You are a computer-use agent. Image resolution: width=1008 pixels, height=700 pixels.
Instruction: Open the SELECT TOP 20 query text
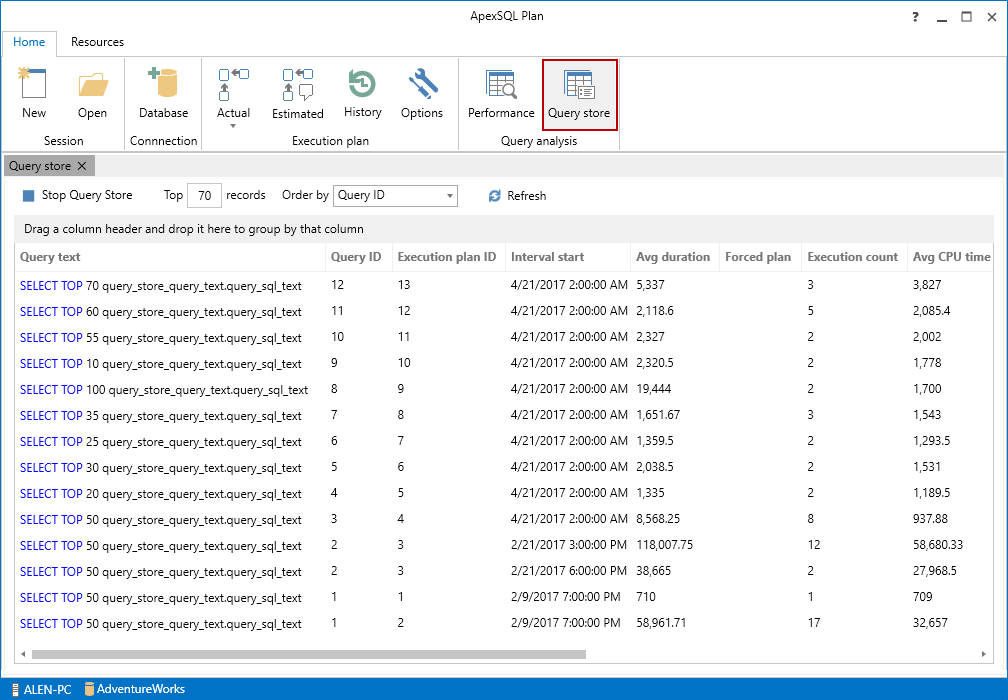161,494
